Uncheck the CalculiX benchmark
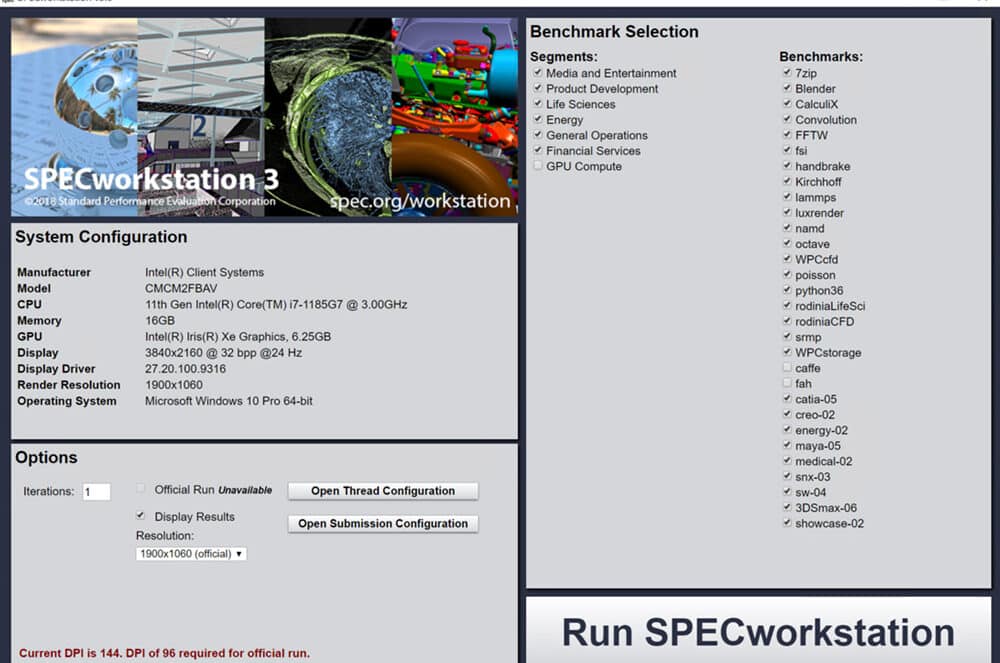The height and width of the screenshot is (663, 1000). [x=787, y=103]
